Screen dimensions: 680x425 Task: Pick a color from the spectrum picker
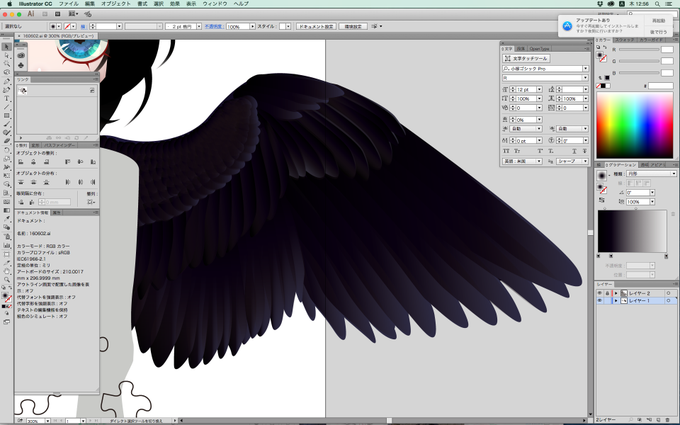[x=636, y=125]
